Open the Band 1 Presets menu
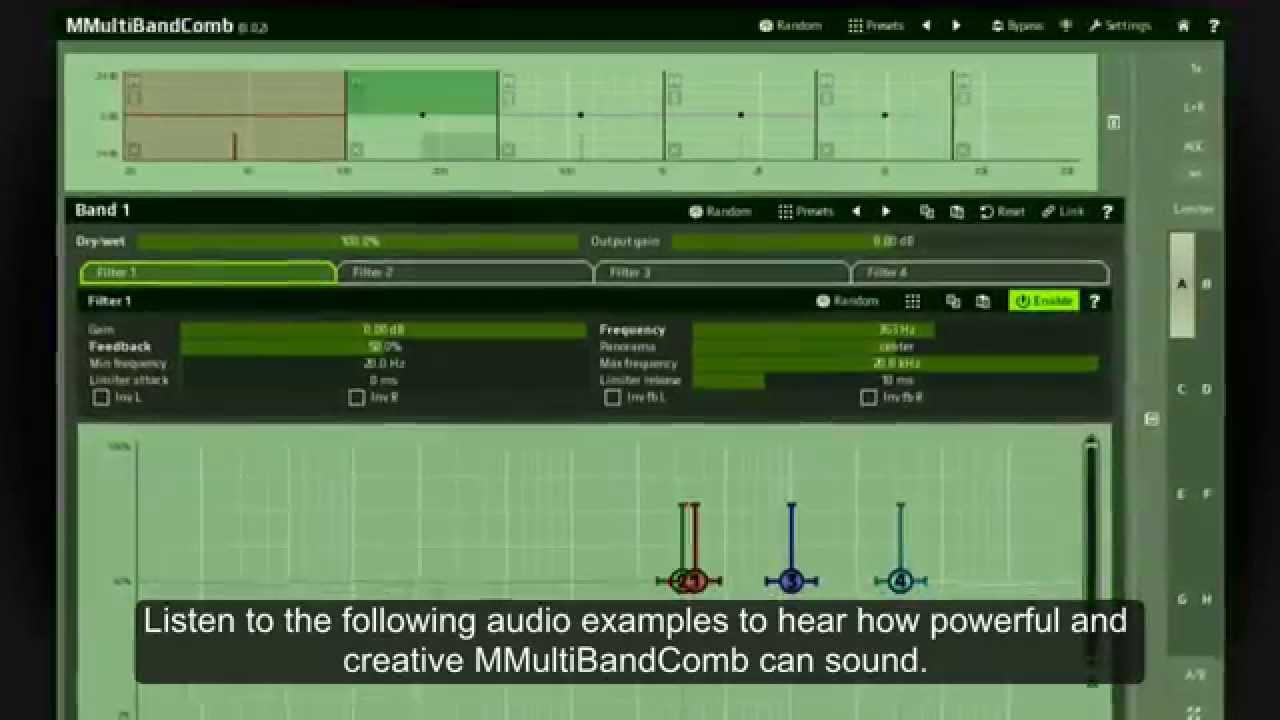This screenshot has width=1280, height=720. pos(806,211)
